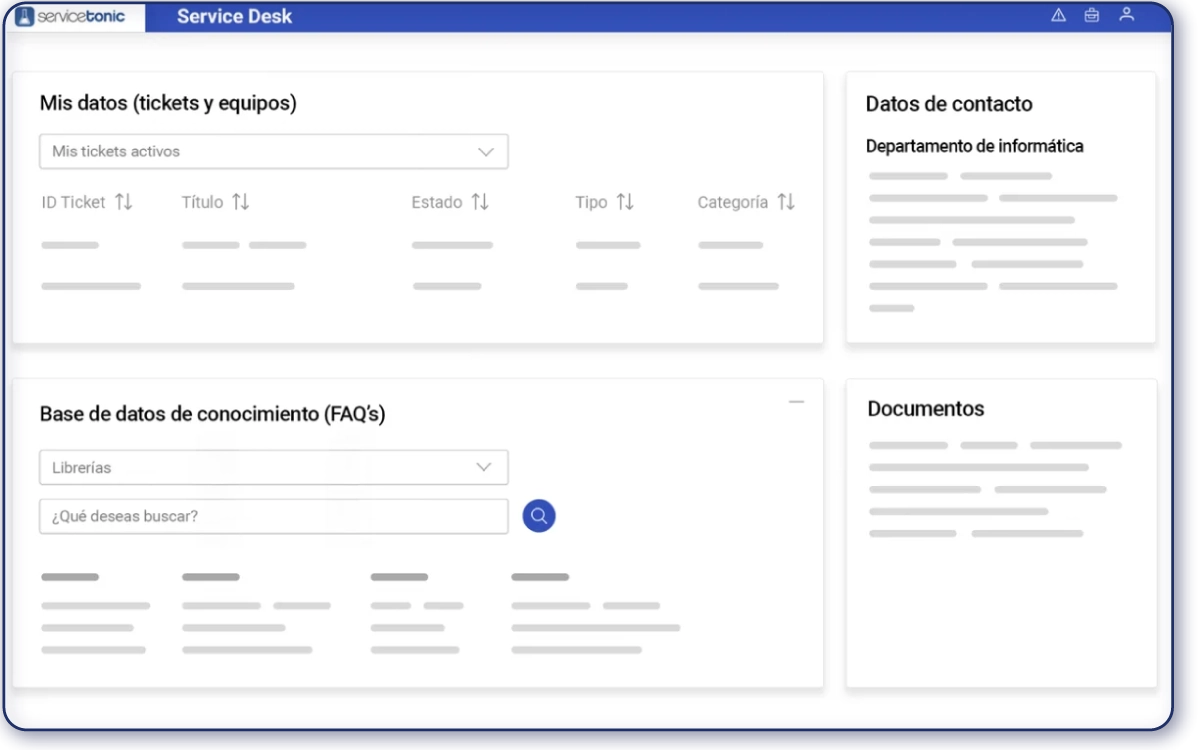Open the briefcase icon in header
The width and height of the screenshot is (1200, 750).
(x=1092, y=15)
